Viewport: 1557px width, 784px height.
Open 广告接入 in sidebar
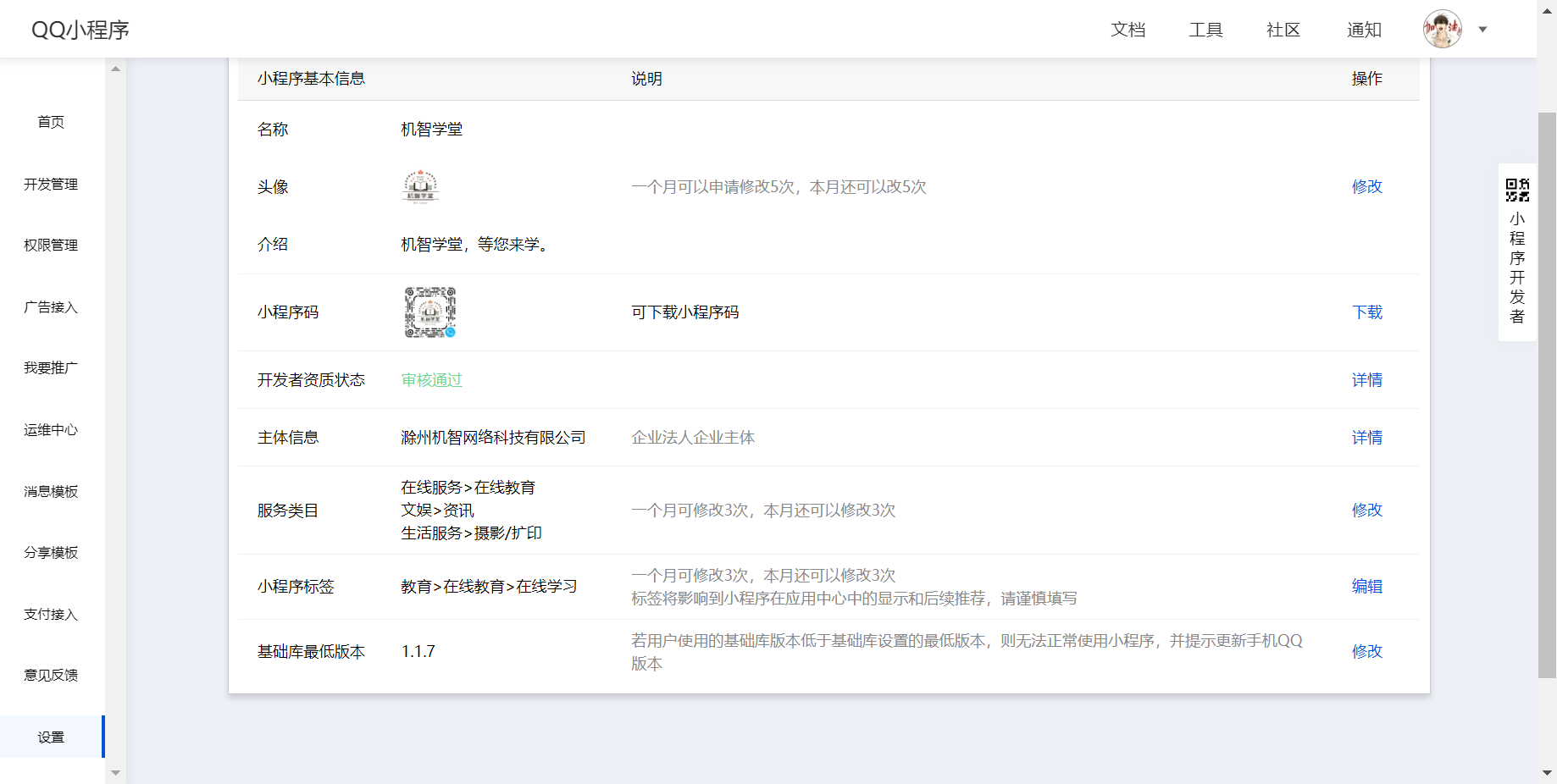[51, 306]
